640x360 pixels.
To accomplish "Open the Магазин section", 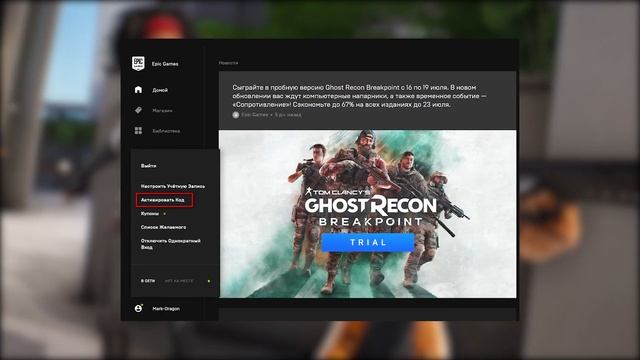I will (x=162, y=111).
